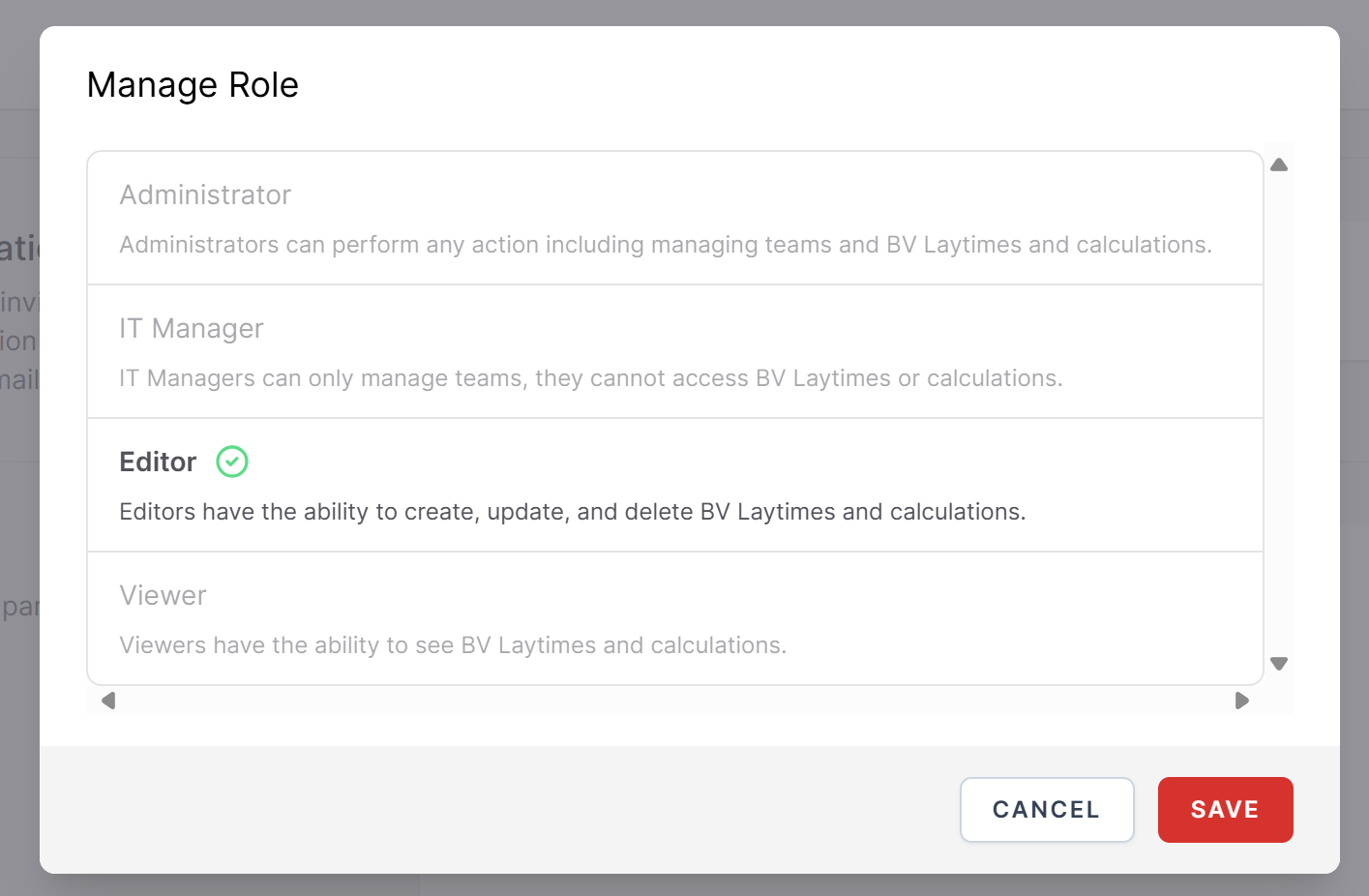Select the Editor role title
1369x896 pixels.
(158, 463)
